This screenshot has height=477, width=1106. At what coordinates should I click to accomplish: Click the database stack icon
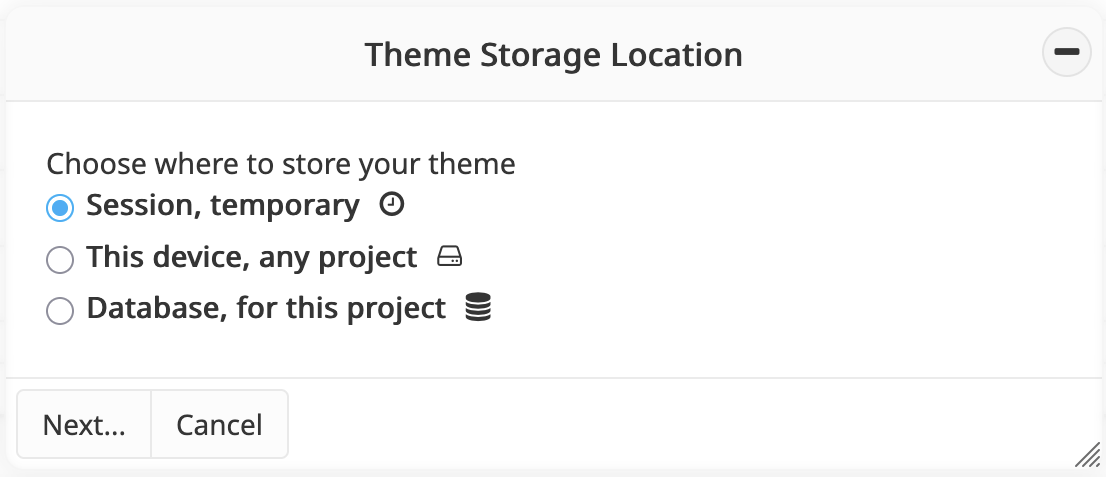479,309
